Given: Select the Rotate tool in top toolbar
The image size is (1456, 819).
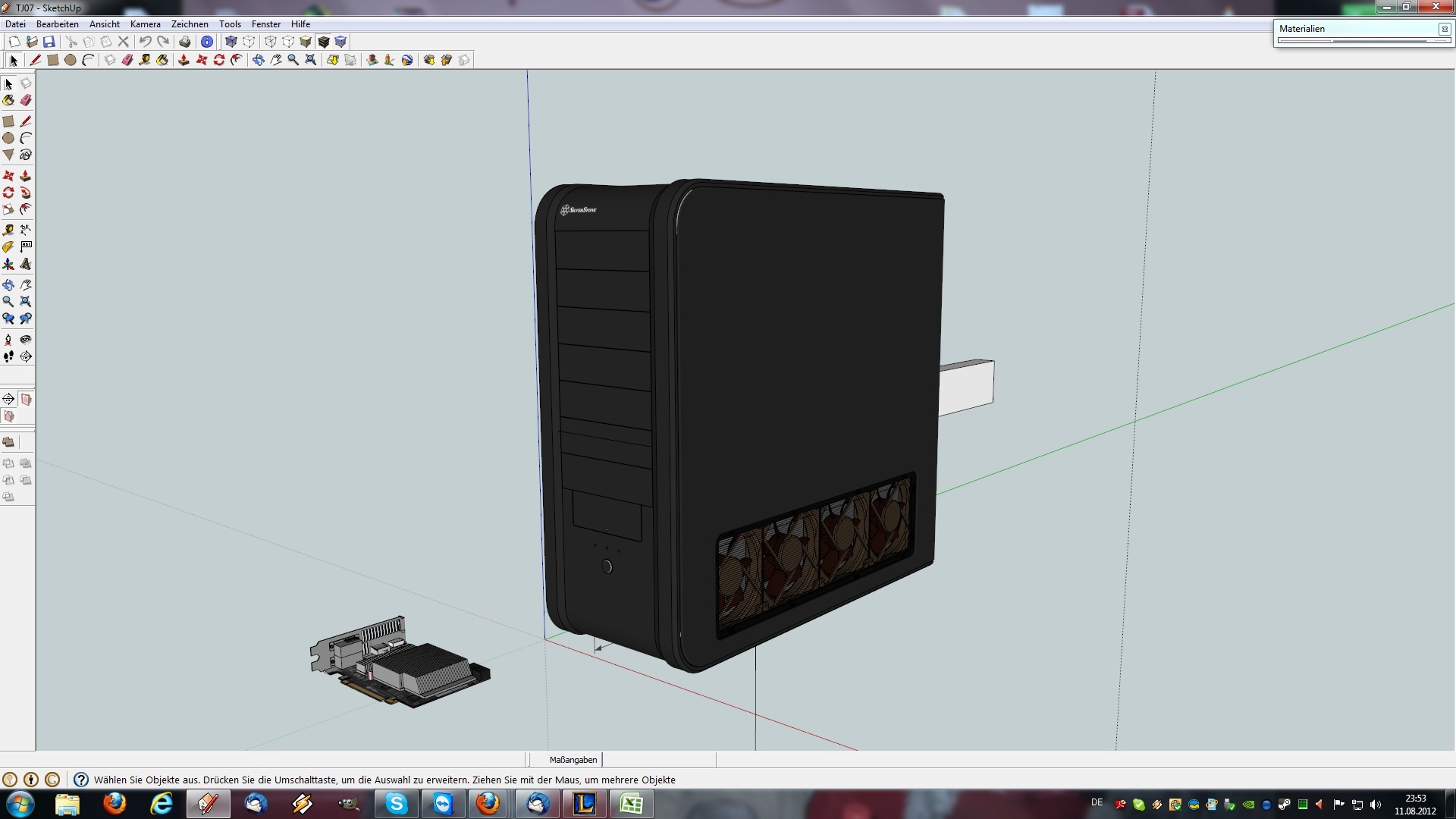Looking at the screenshot, I should [x=219, y=60].
